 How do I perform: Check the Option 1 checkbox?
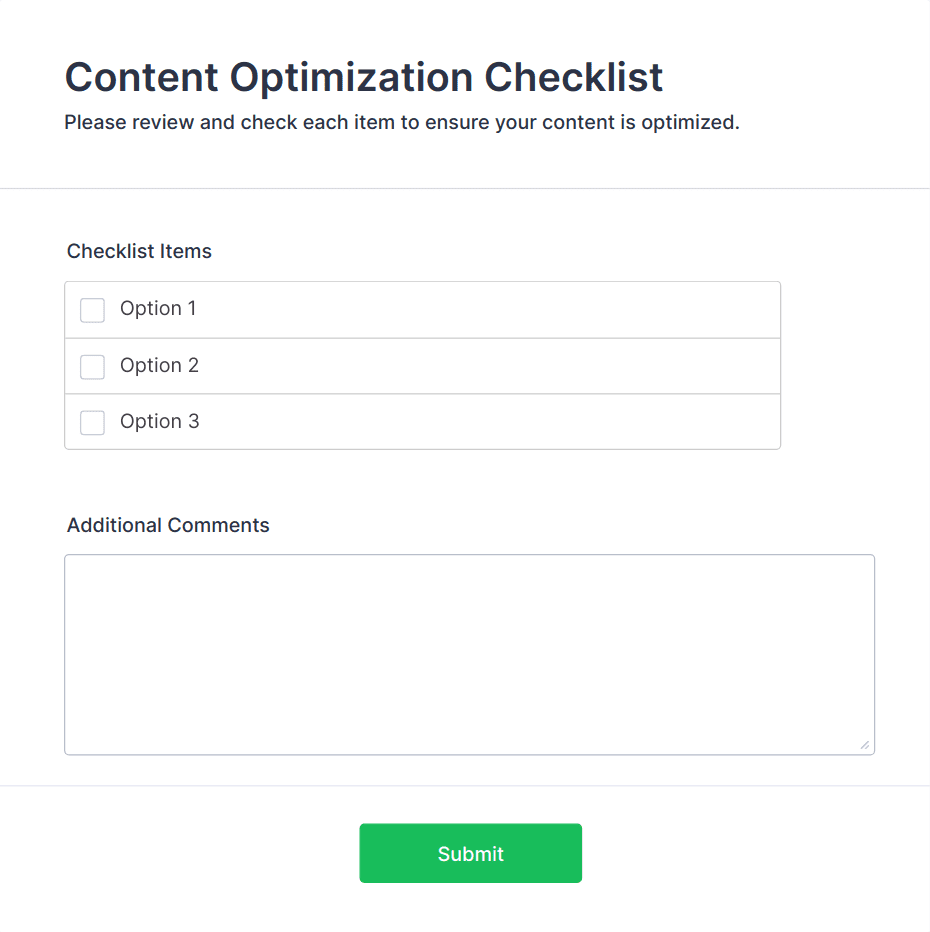[92, 310]
